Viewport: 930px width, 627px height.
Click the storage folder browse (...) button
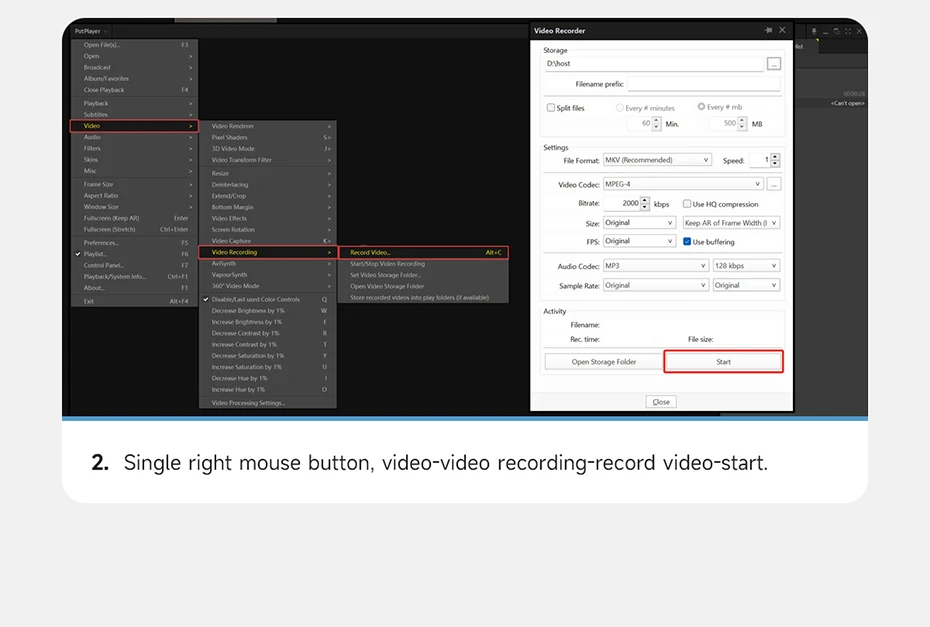tap(773, 63)
